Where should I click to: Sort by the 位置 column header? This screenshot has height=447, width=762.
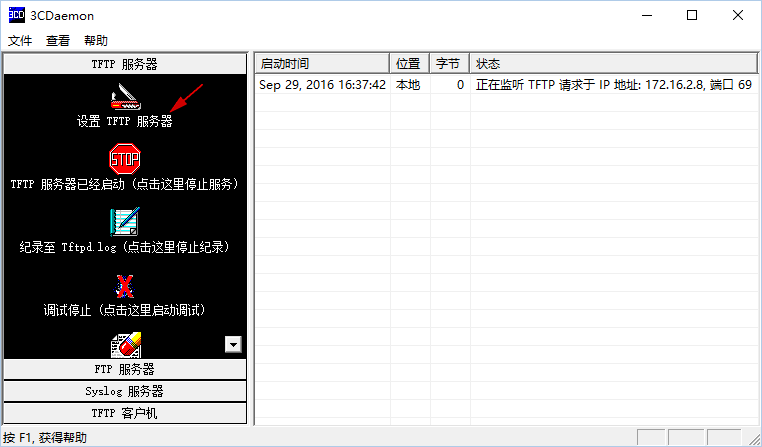[410, 64]
